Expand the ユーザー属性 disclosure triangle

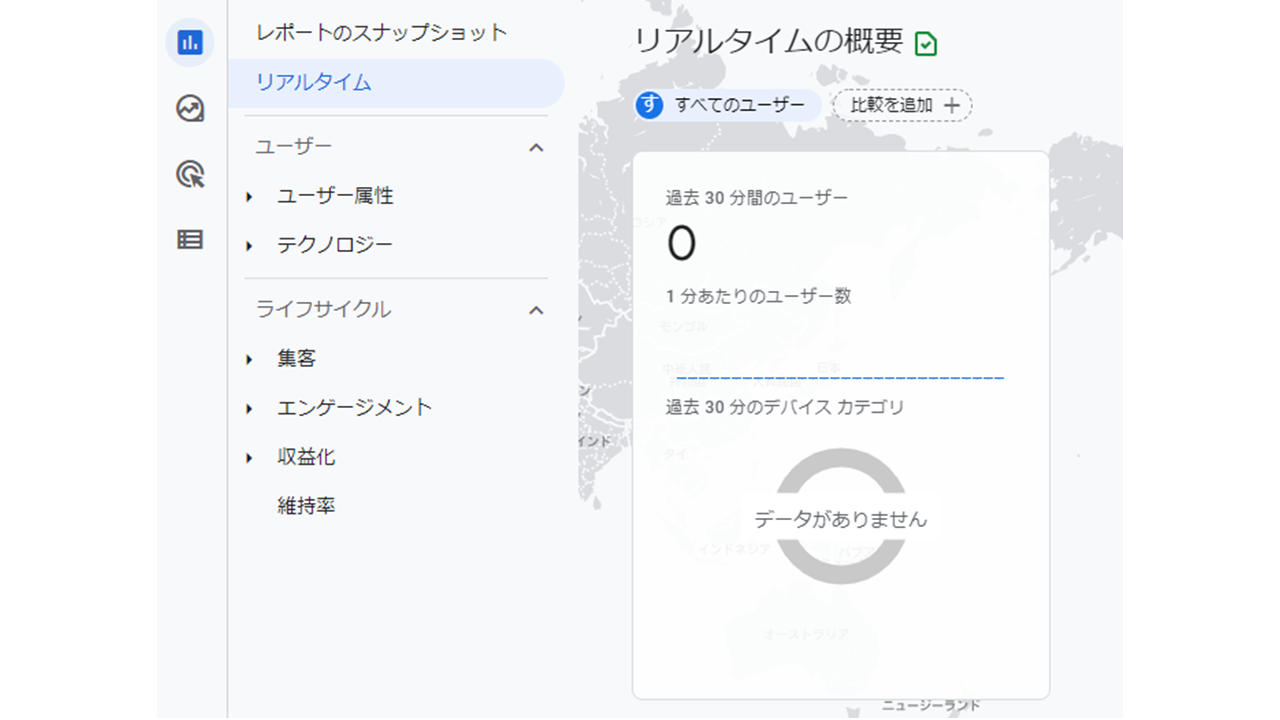pos(248,196)
